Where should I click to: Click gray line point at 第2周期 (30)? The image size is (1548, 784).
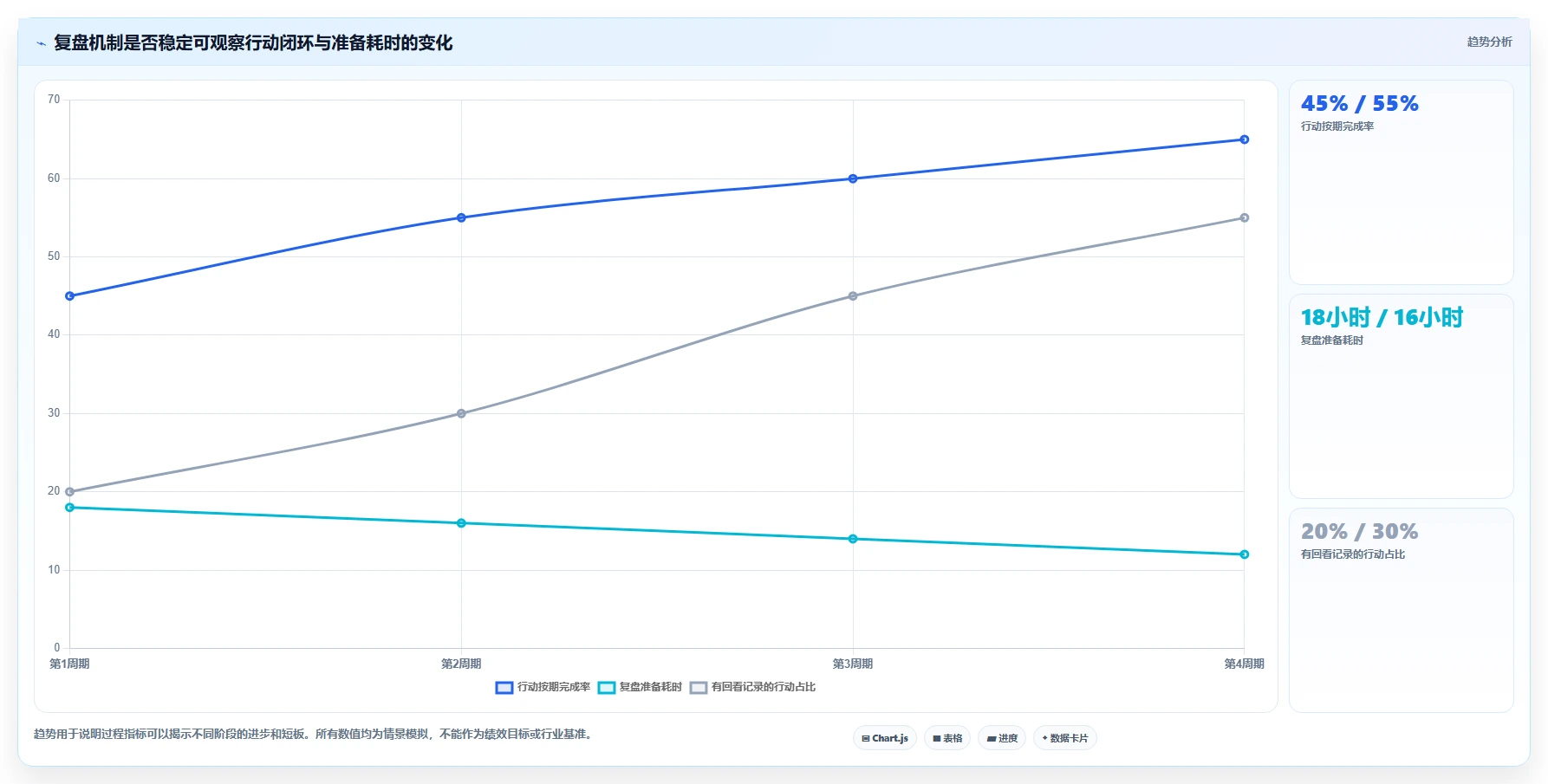pos(461,413)
